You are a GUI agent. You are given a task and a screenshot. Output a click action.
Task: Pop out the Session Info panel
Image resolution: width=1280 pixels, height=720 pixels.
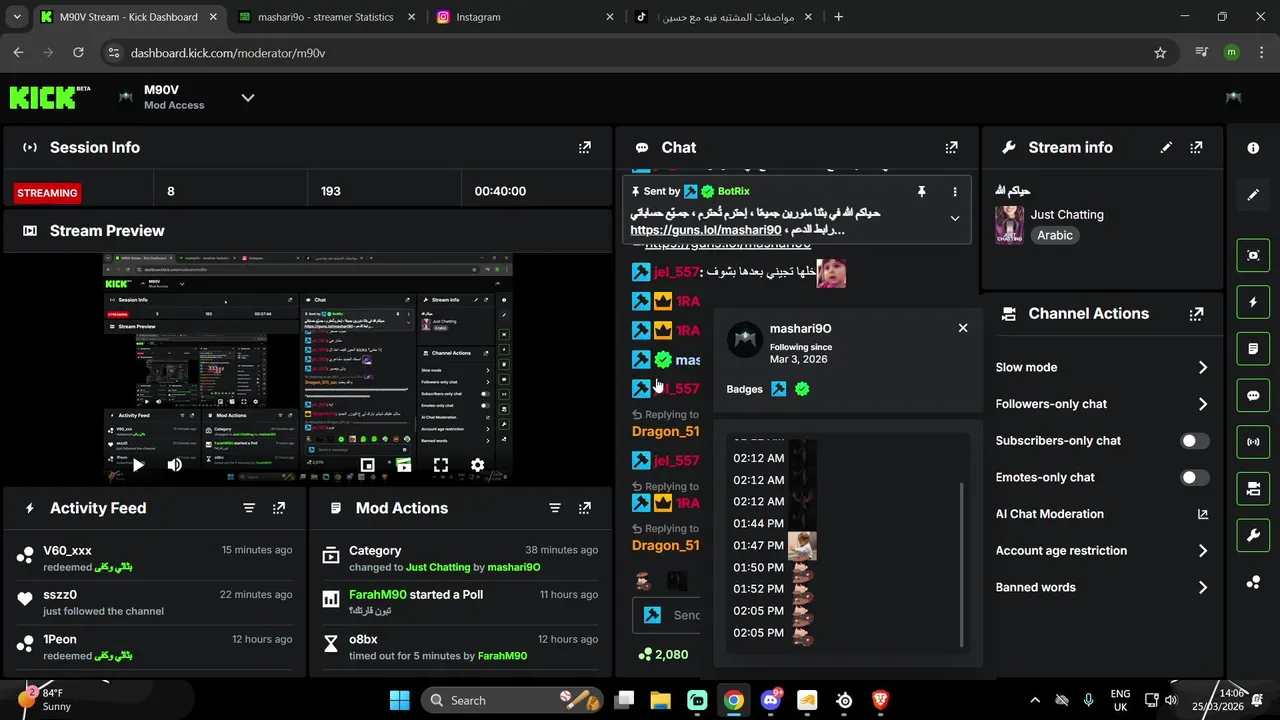point(585,147)
